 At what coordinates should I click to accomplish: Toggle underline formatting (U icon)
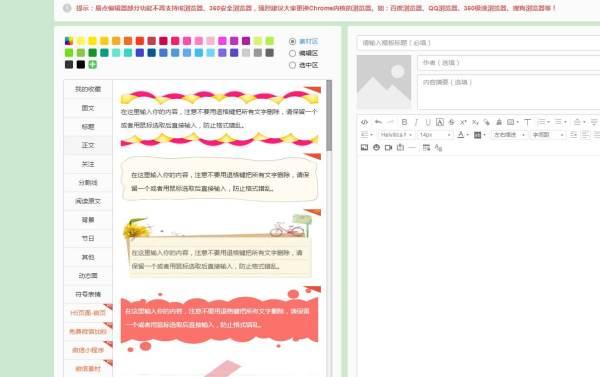point(428,122)
